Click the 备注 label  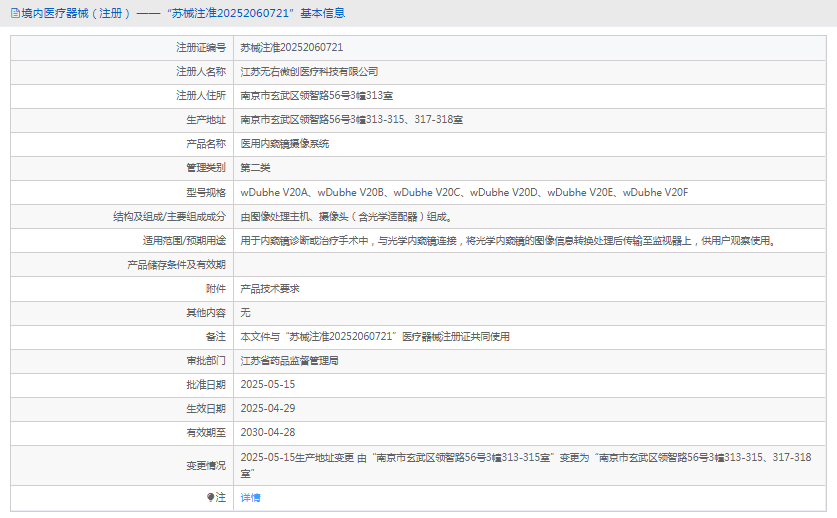[216, 337]
